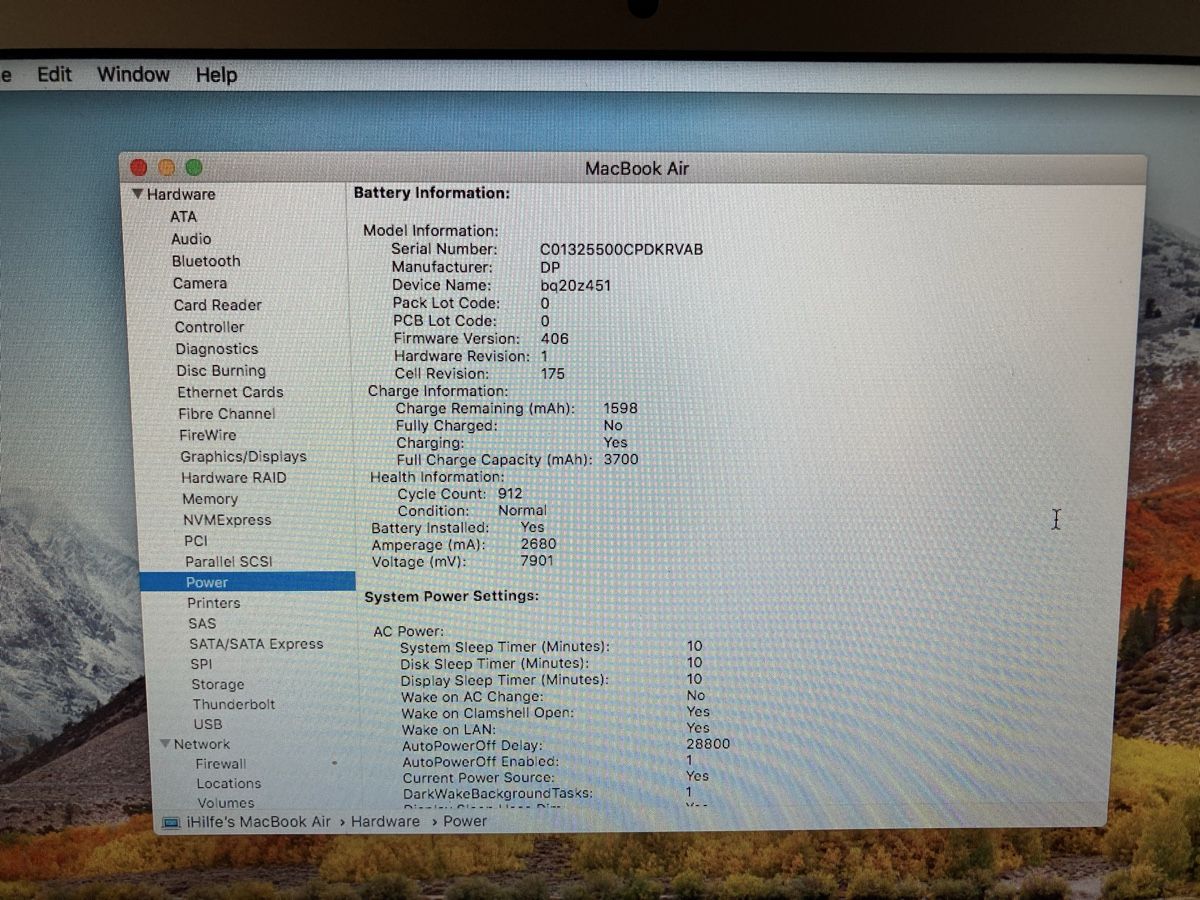Select Audio in the sidebar

click(191, 239)
